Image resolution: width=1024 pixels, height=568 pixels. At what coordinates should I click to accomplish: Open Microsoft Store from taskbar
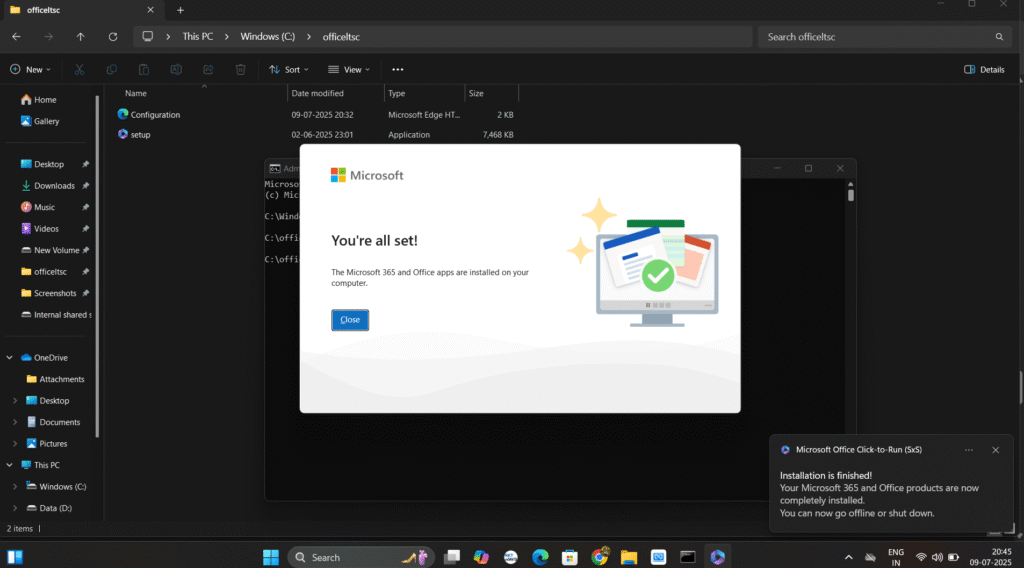[x=569, y=557]
